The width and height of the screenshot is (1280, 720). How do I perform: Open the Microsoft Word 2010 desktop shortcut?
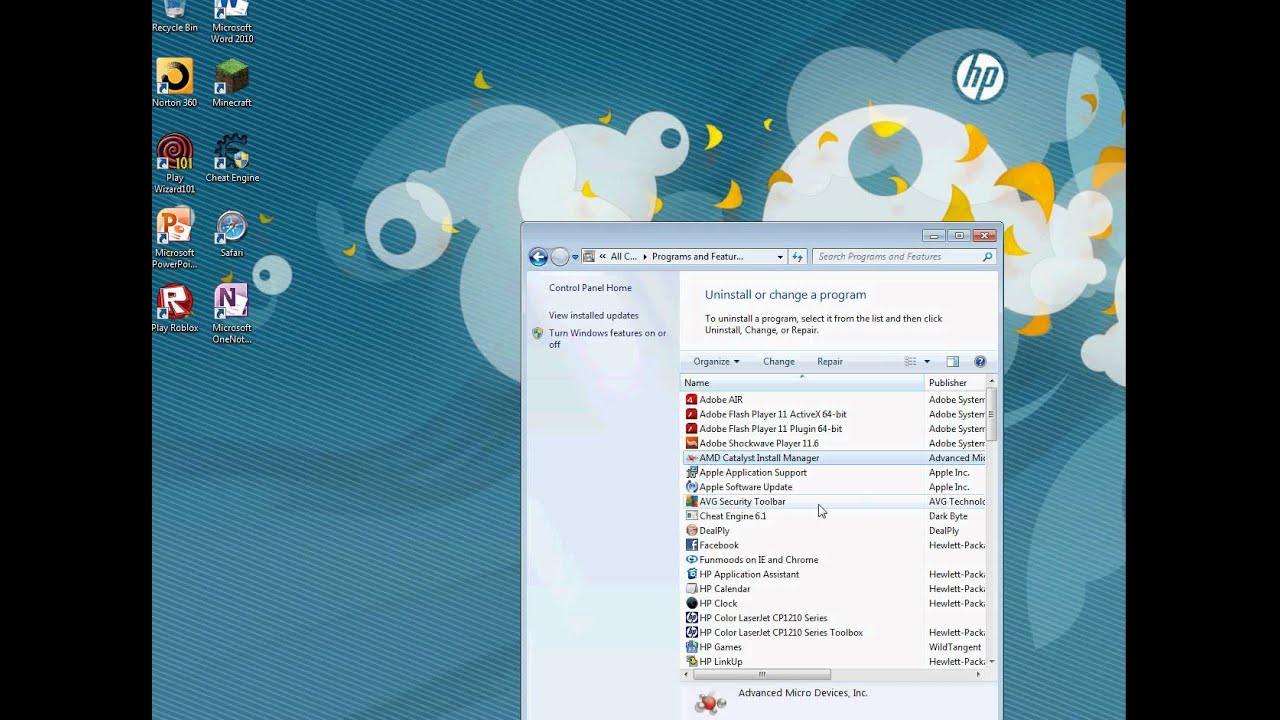click(x=232, y=20)
